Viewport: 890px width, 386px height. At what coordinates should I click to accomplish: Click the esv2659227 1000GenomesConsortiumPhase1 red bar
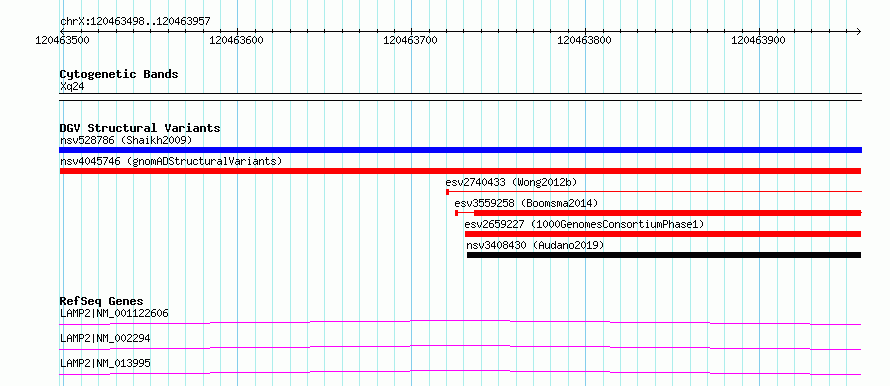pos(663,234)
